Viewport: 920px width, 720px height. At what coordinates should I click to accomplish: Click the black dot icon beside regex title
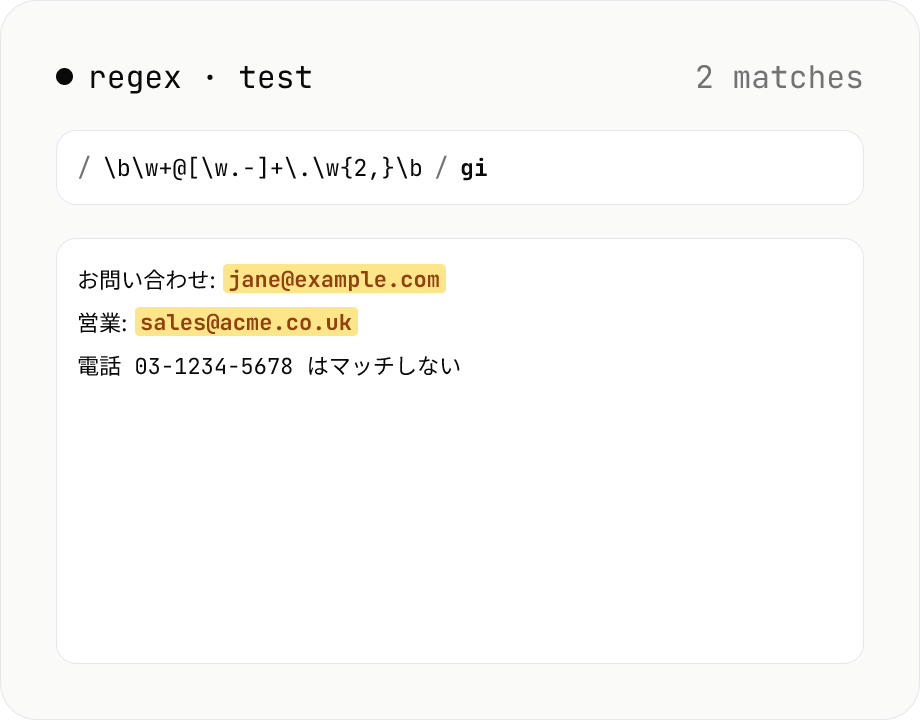[65, 77]
